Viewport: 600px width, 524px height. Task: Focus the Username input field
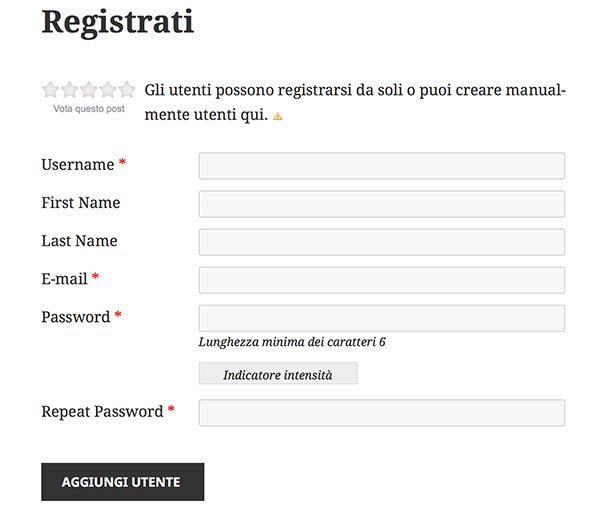point(382,166)
